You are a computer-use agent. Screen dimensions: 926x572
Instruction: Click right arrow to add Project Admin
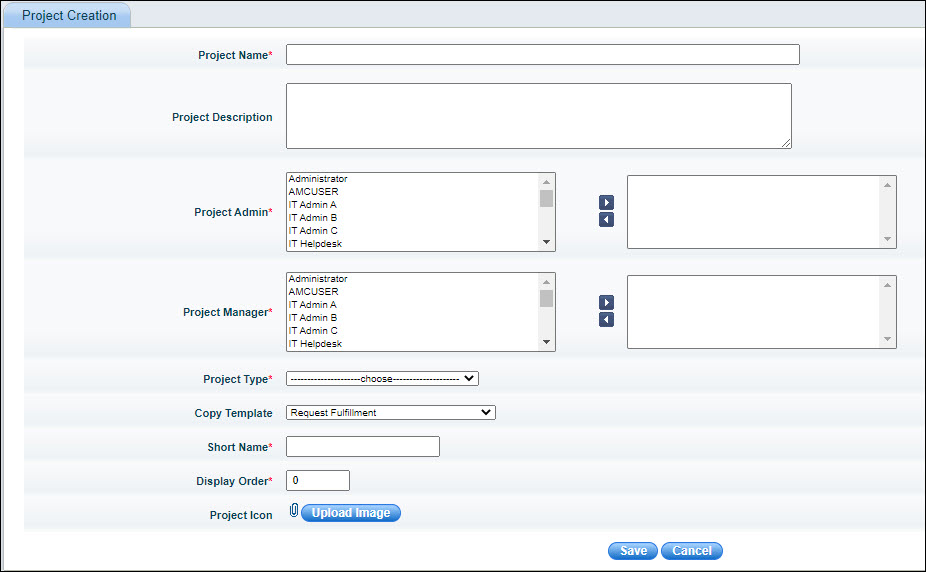[606, 203]
